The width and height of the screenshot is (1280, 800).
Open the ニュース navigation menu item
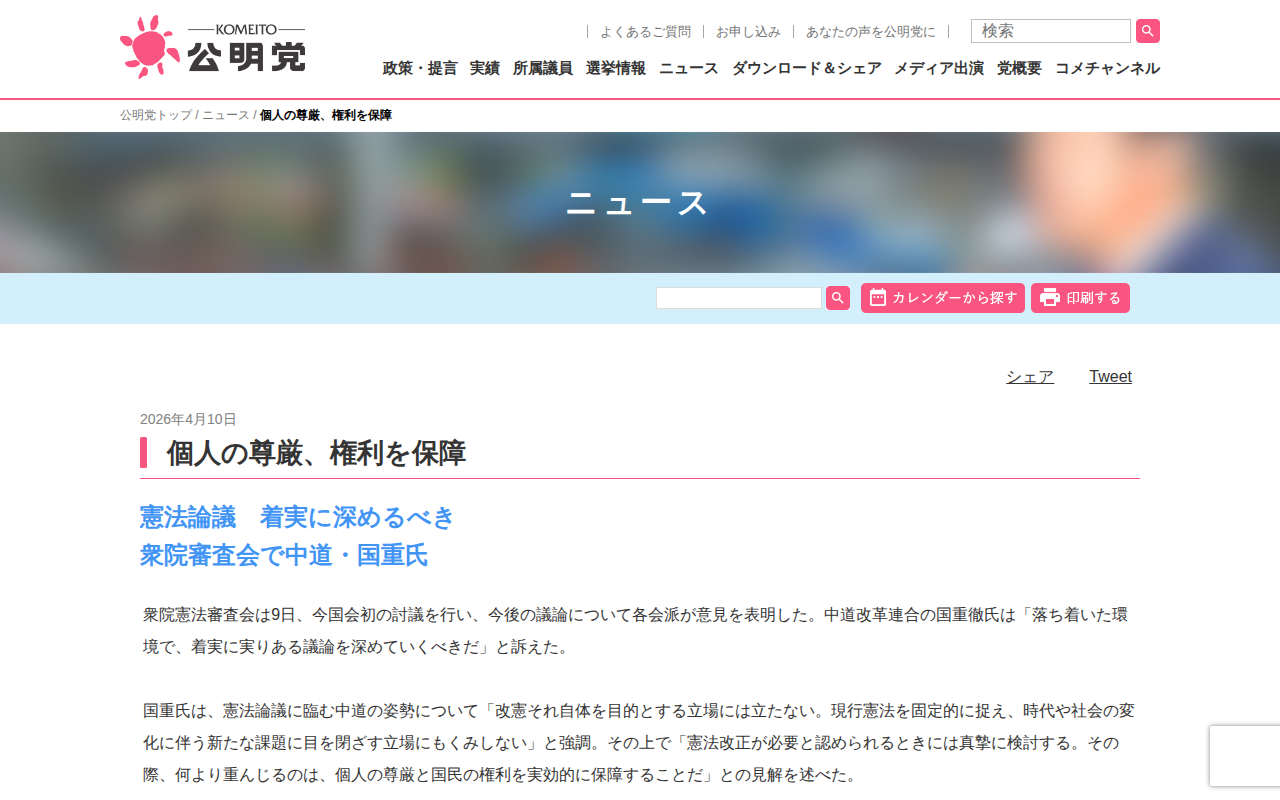[x=689, y=68]
